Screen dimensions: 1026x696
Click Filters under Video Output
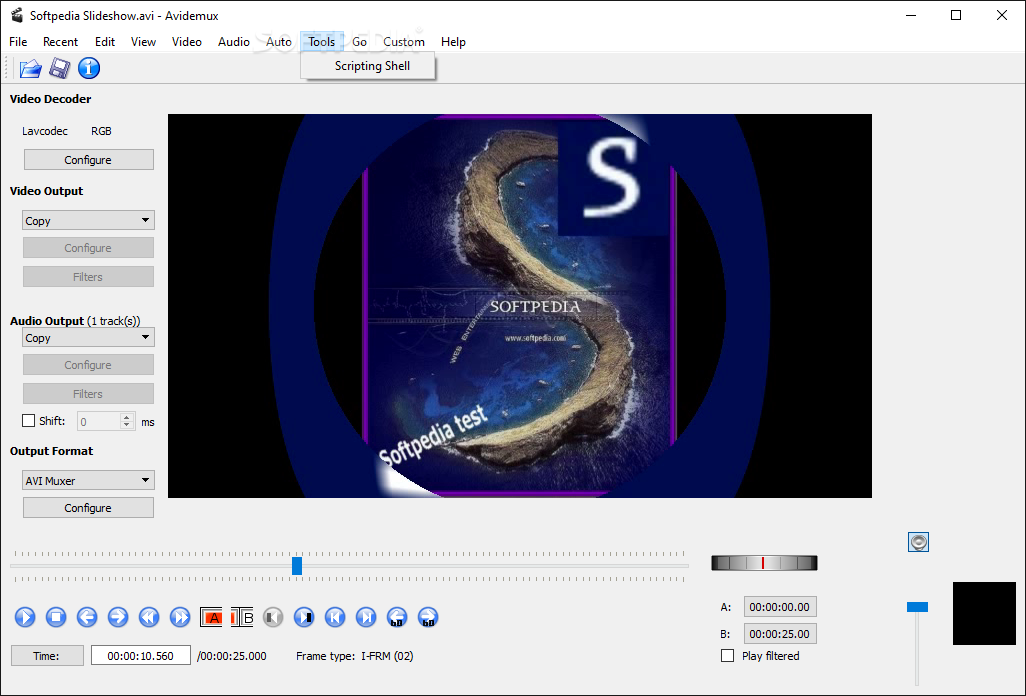coord(88,277)
